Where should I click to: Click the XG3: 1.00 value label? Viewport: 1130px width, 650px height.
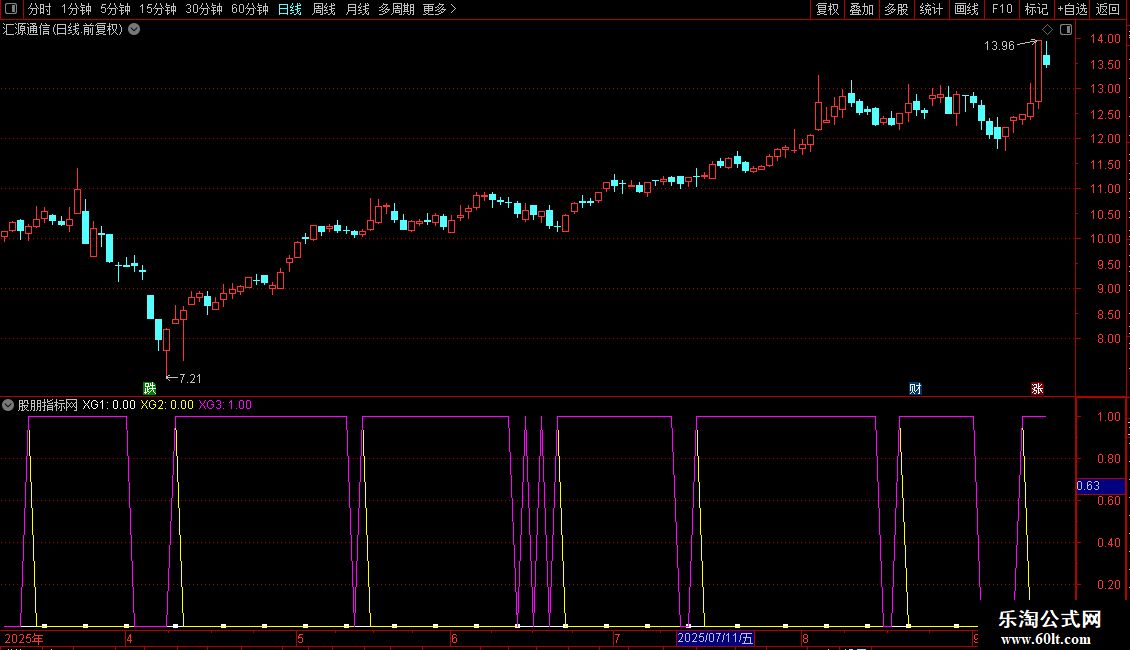point(225,405)
